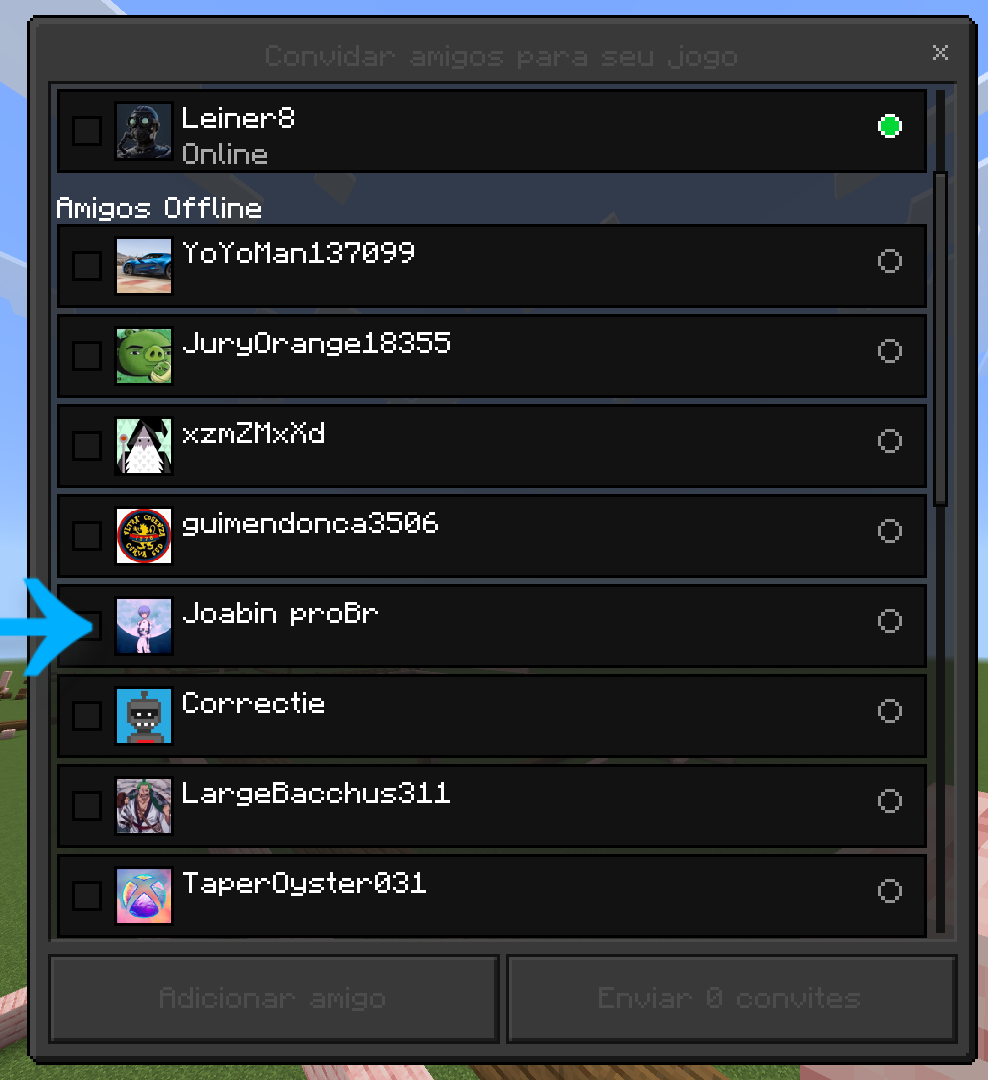Click the Enviar 0 convites button
Screen dimensions: 988x1080
tap(732, 998)
